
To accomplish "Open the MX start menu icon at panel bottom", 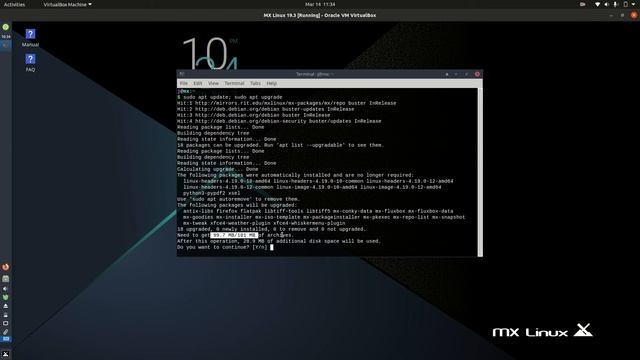I will pos(6,354).
